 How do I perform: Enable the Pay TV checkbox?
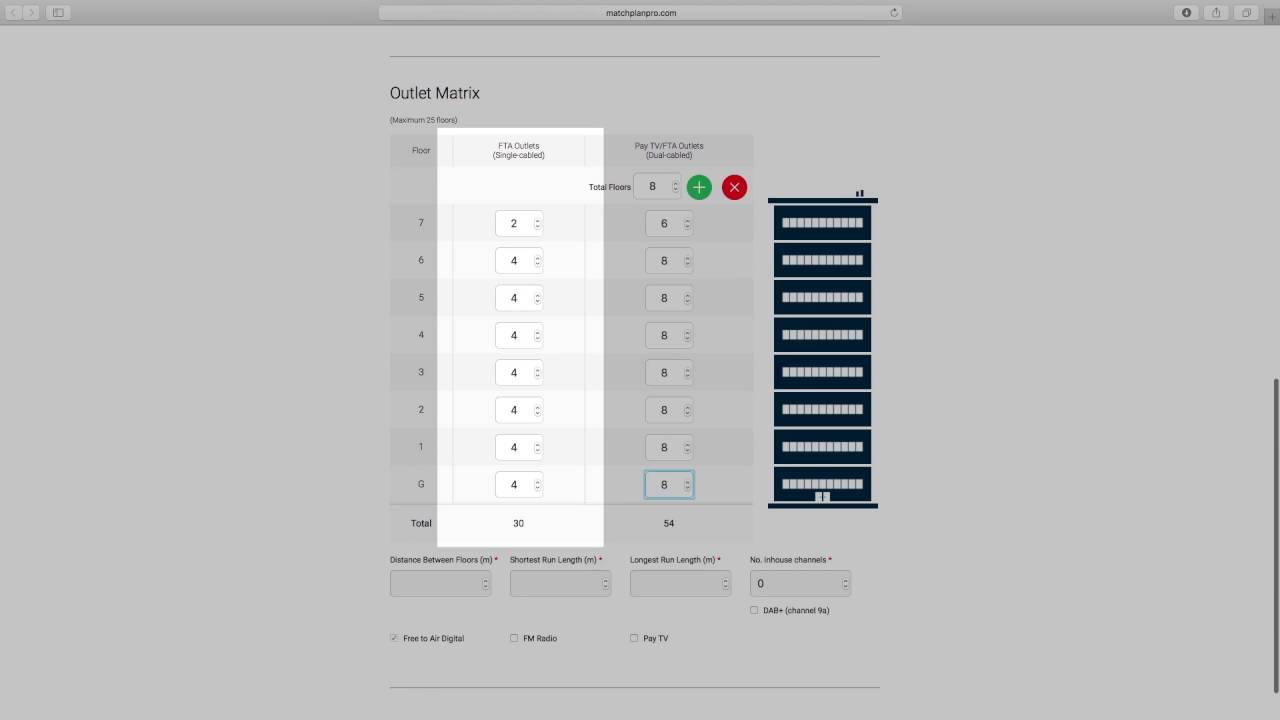(633, 637)
